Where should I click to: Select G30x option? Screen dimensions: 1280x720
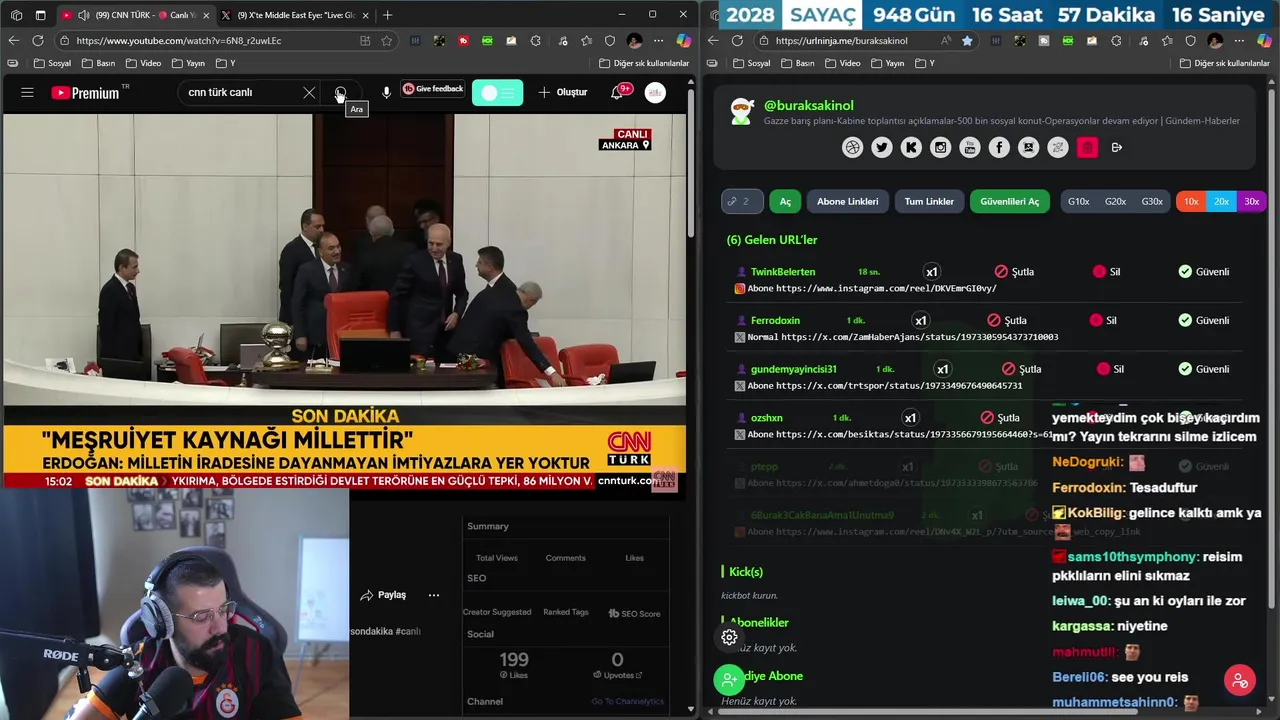tap(1152, 201)
